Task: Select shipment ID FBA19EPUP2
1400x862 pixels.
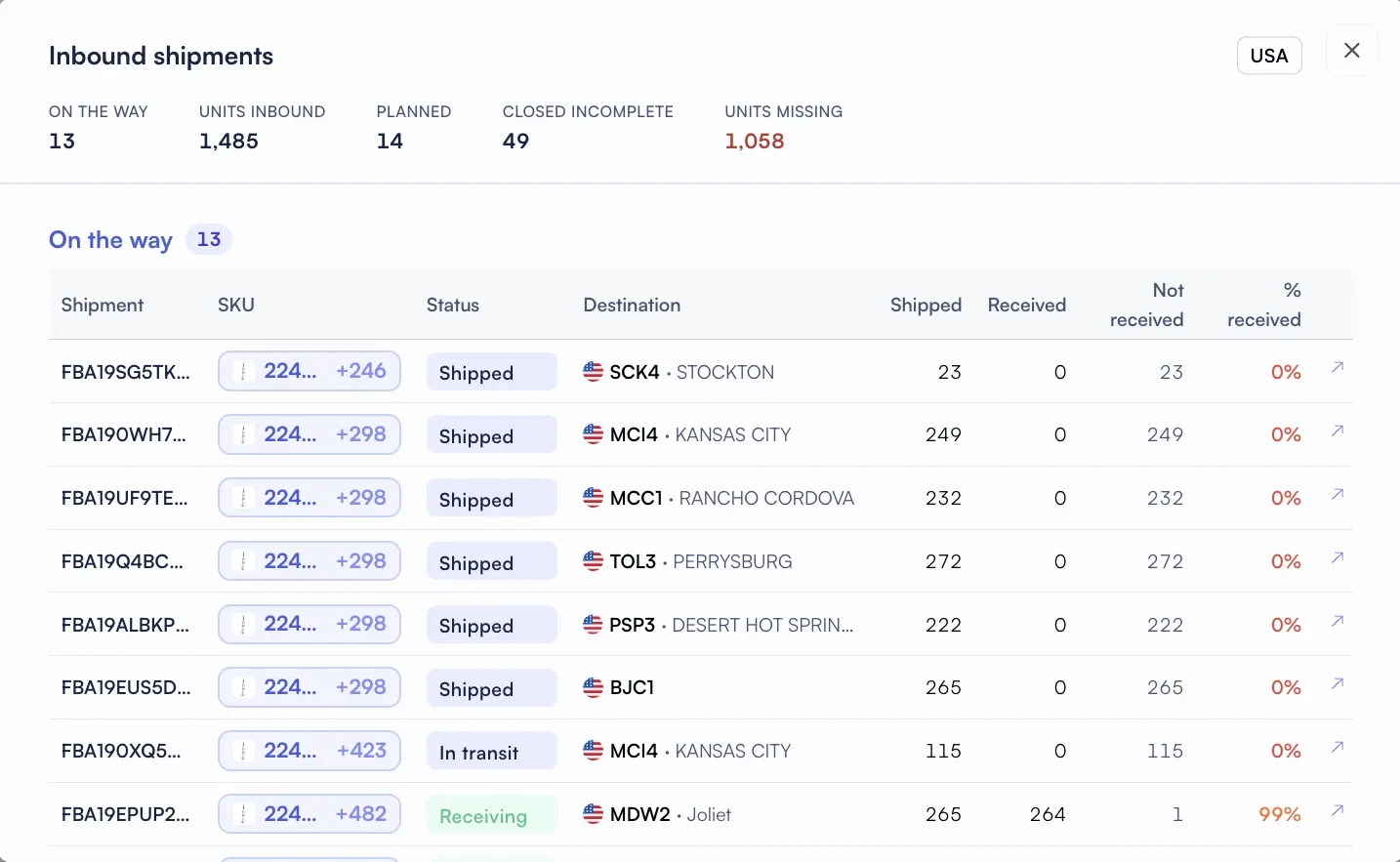Action: [x=126, y=814]
